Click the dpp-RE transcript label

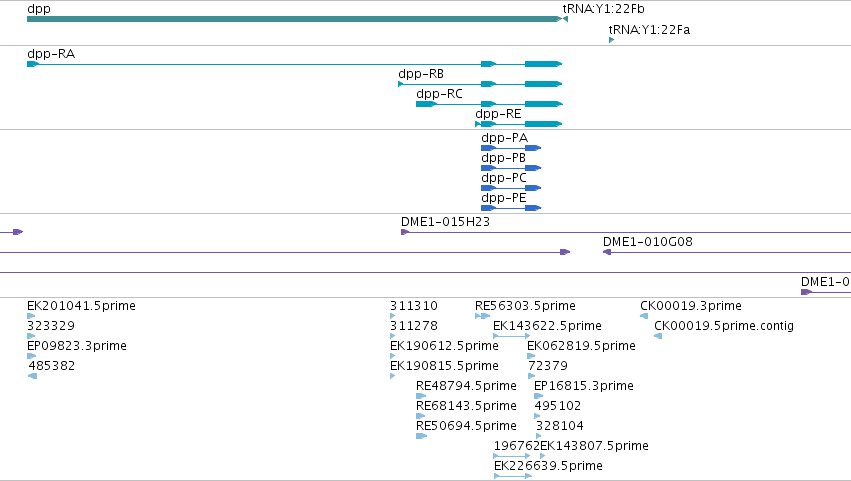pyautogui.click(x=498, y=114)
